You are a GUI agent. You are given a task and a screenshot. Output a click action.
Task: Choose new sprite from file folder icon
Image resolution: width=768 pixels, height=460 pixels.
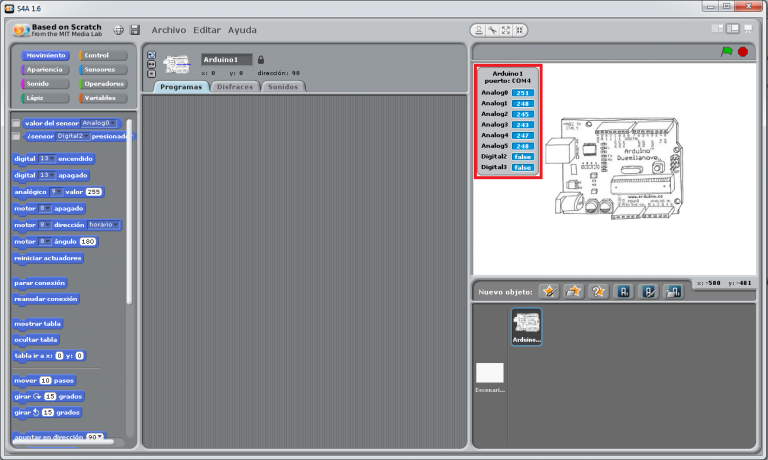coord(574,291)
